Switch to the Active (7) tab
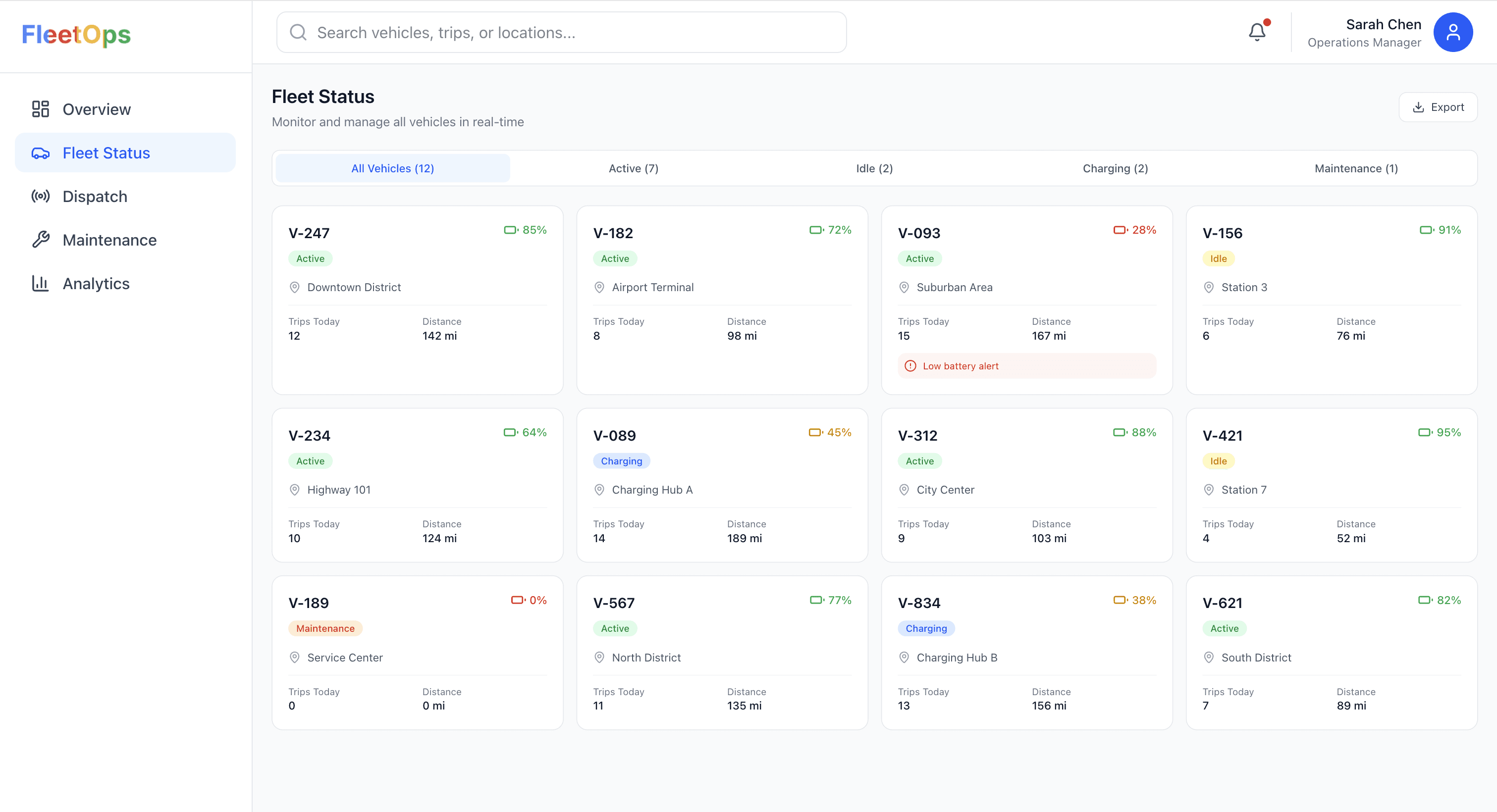 [633, 168]
